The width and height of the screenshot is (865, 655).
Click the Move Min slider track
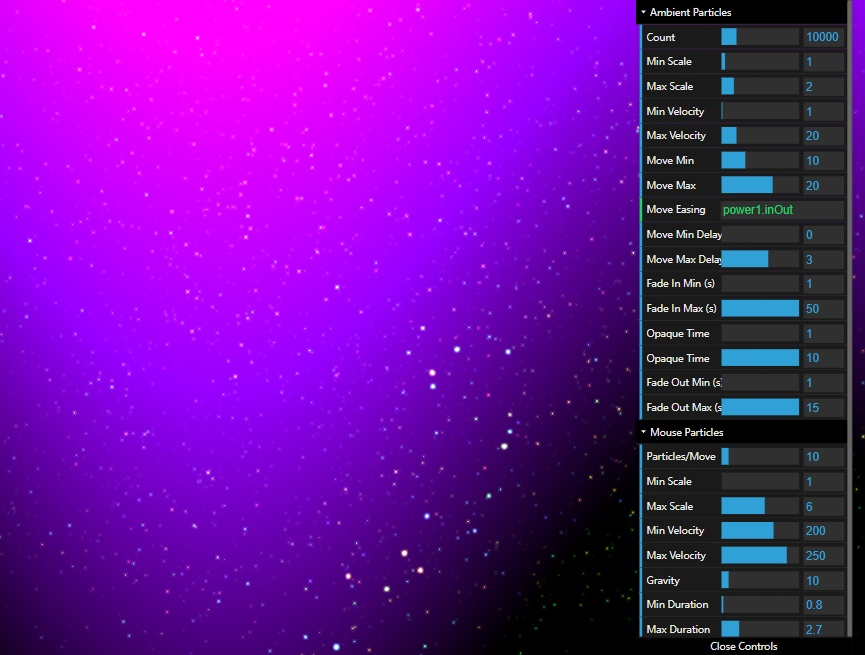pyautogui.click(x=760, y=161)
